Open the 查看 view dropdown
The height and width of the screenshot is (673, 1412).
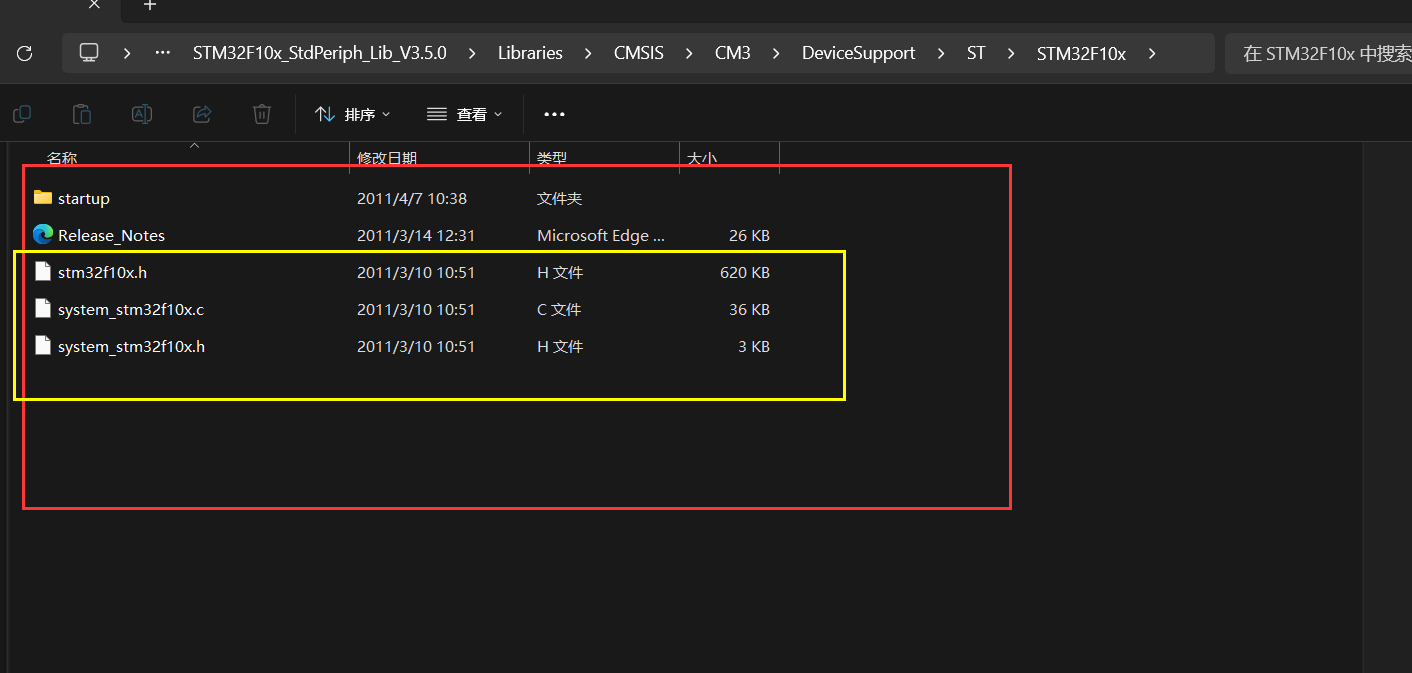[x=465, y=115]
